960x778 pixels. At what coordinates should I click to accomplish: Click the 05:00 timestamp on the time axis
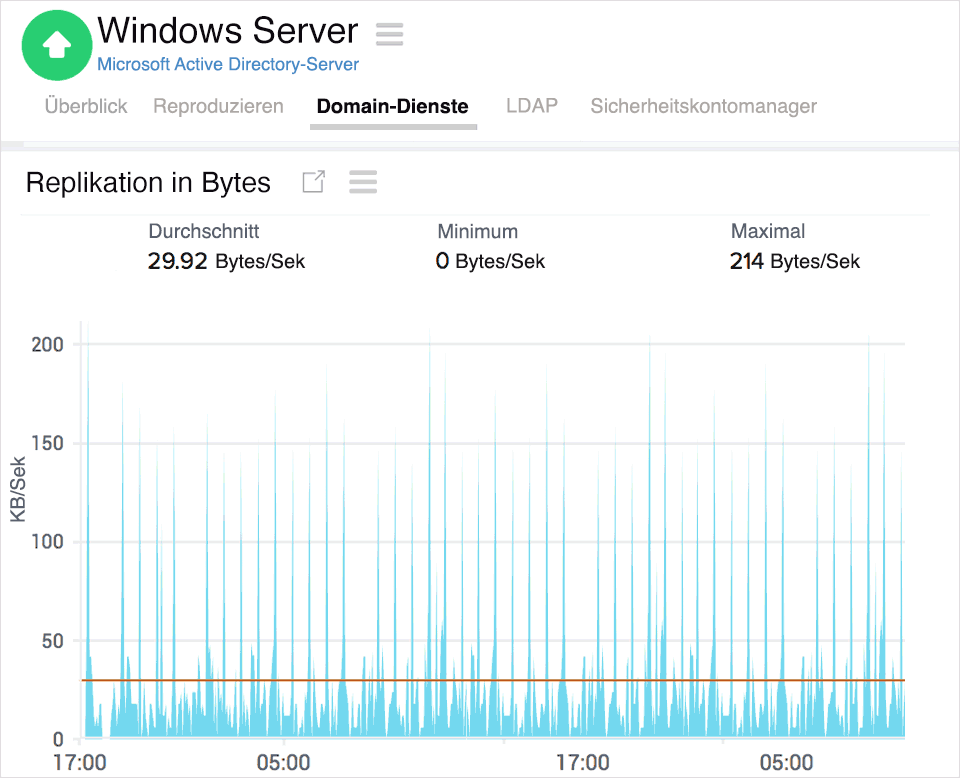point(285,761)
